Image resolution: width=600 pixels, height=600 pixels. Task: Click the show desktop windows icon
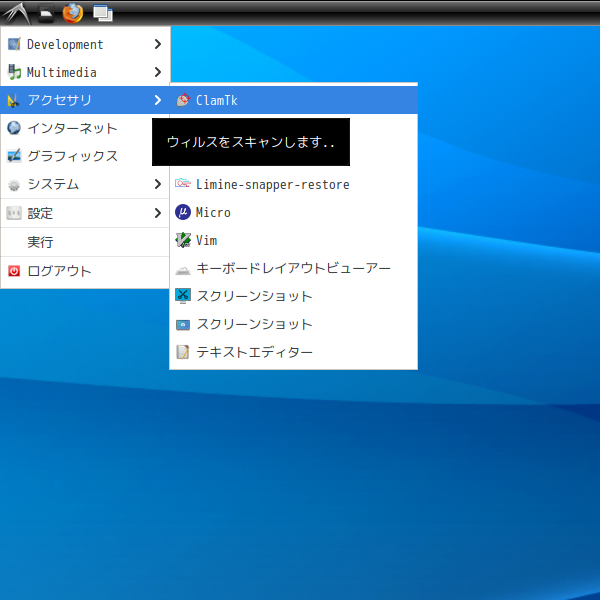coord(103,13)
